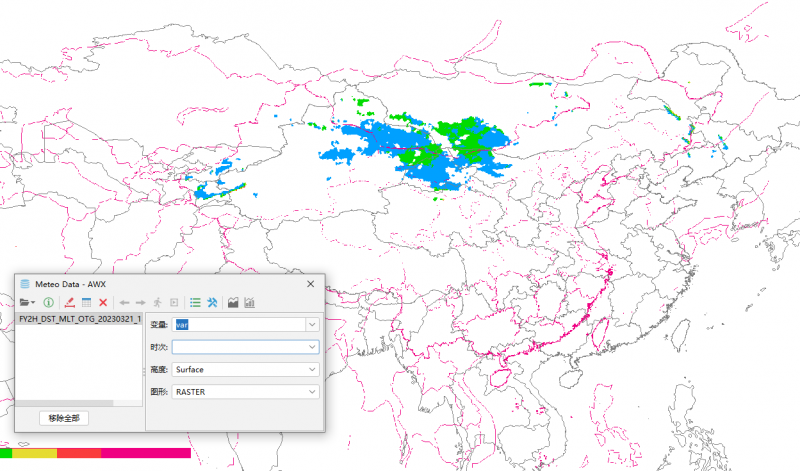
Task: Open the data file folder icon
Action: [26, 302]
